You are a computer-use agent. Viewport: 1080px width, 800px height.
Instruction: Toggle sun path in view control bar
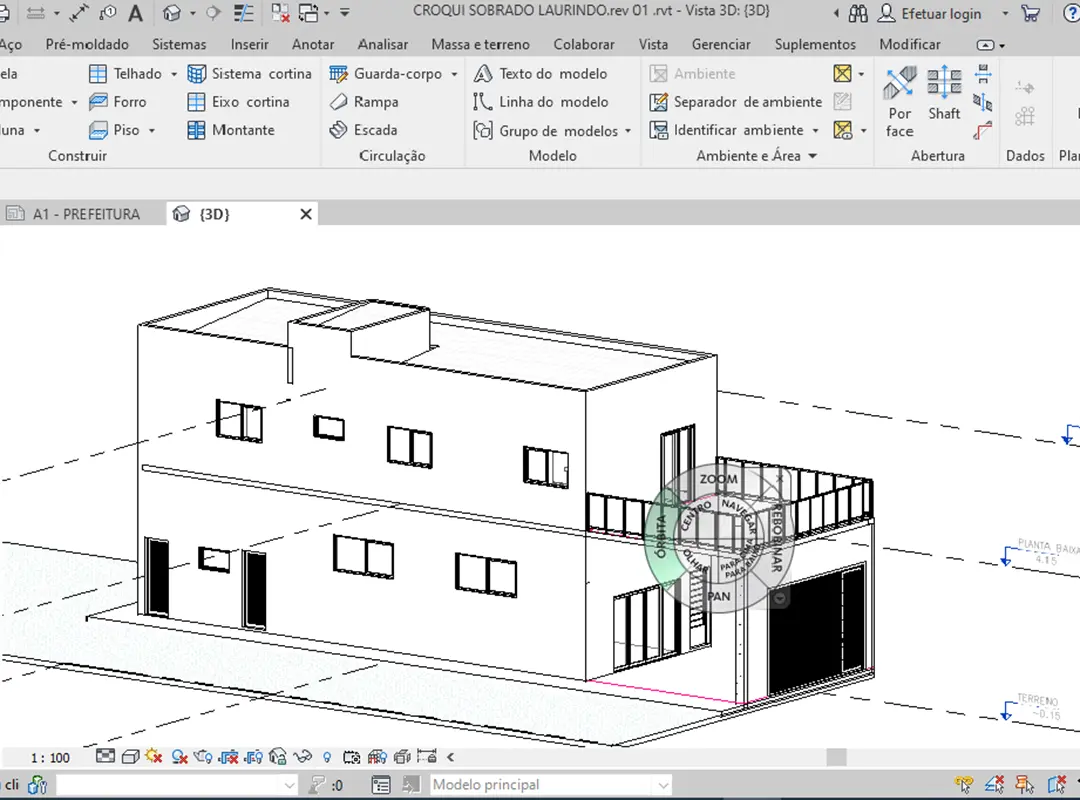pyautogui.click(x=154, y=757)
